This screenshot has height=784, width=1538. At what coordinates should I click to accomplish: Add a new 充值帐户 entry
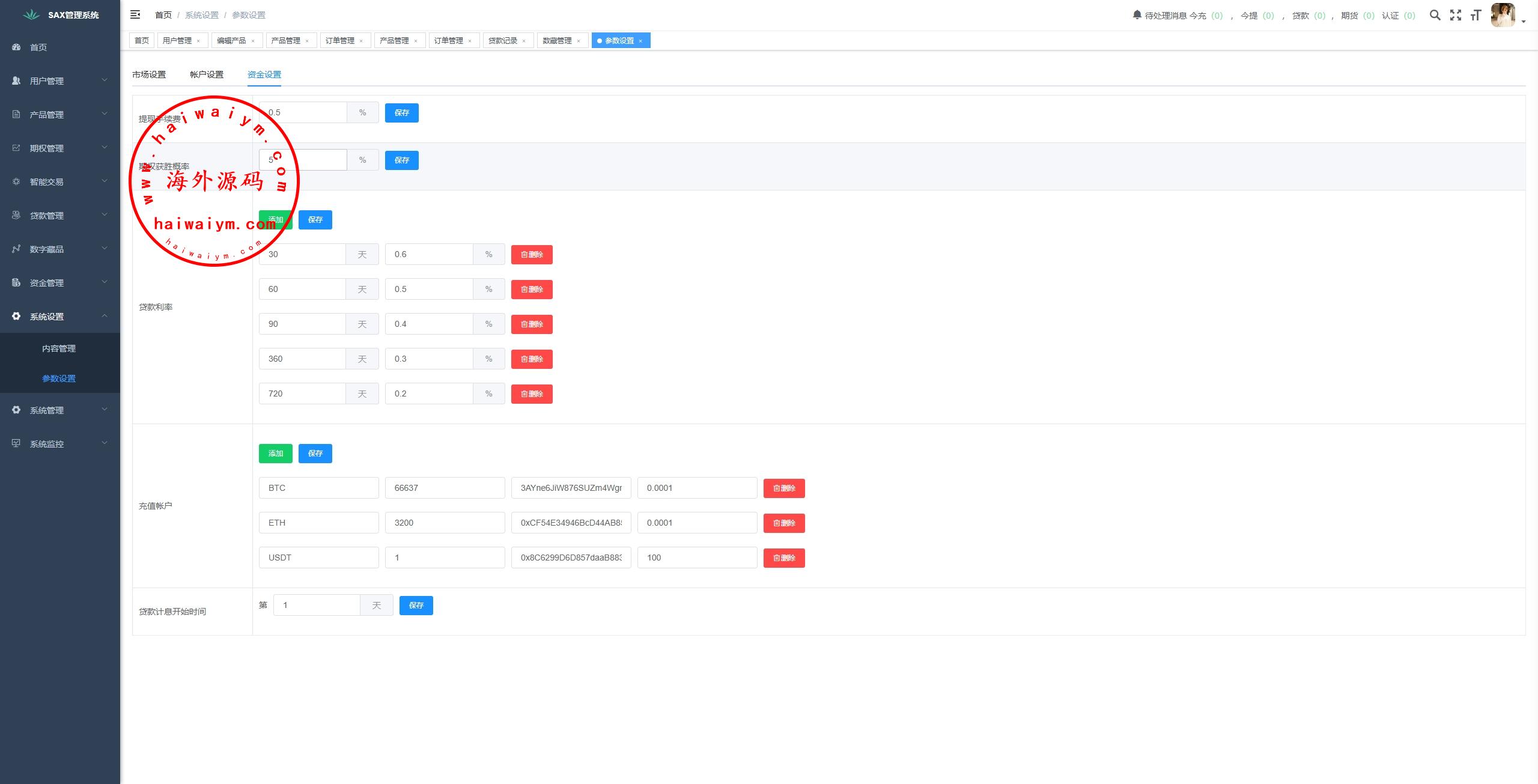(275, 454)
